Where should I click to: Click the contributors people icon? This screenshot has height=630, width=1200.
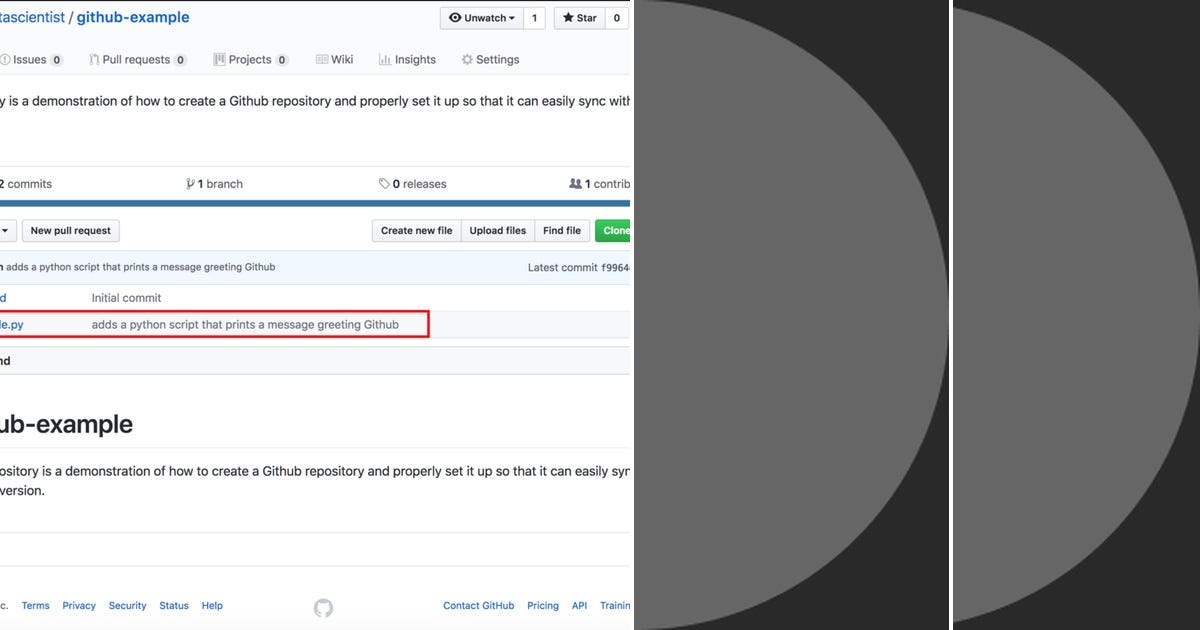(575, 184)
